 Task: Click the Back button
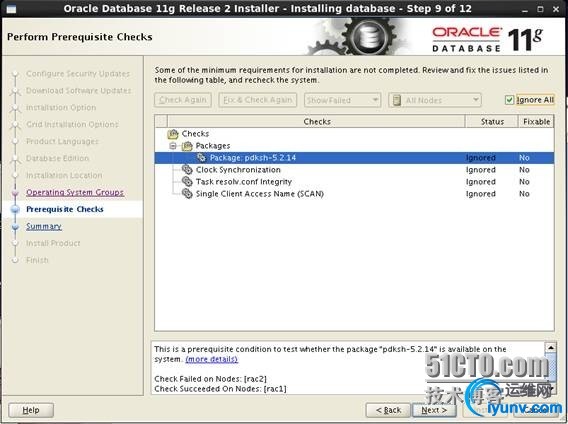pos(388,410)
